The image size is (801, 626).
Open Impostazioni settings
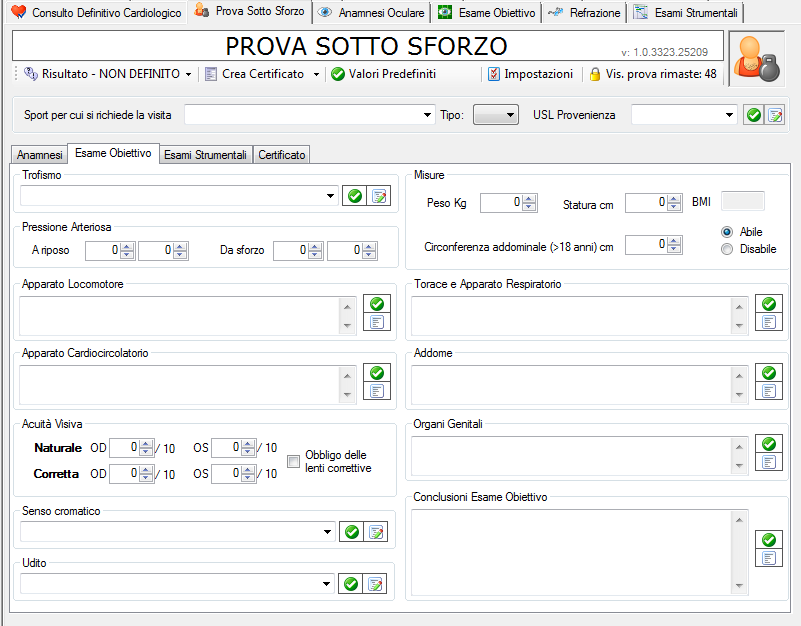coord(530,74)
